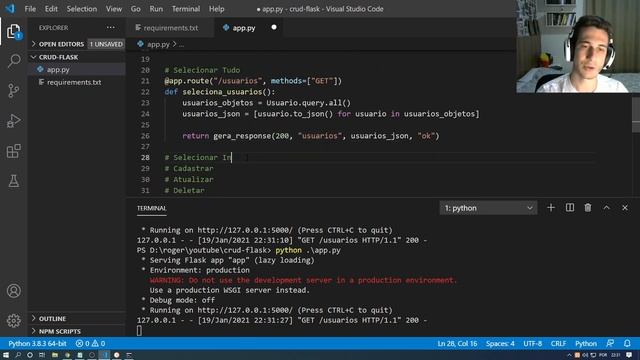Click the '# Deletar' comment on line 31

[x=184, y=191]
